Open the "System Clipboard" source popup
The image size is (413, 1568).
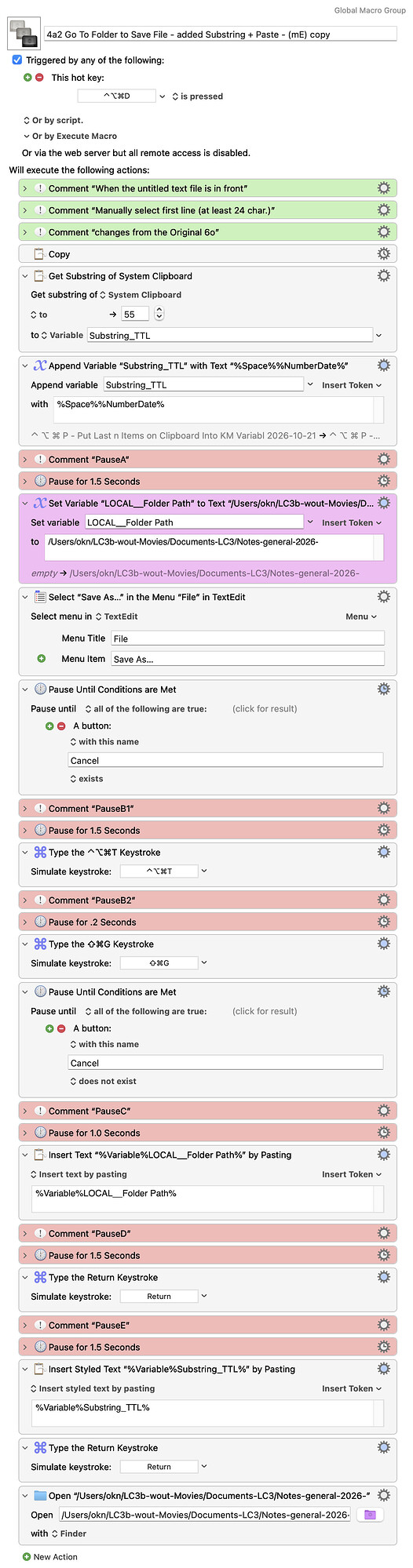[x=141, y=296]
